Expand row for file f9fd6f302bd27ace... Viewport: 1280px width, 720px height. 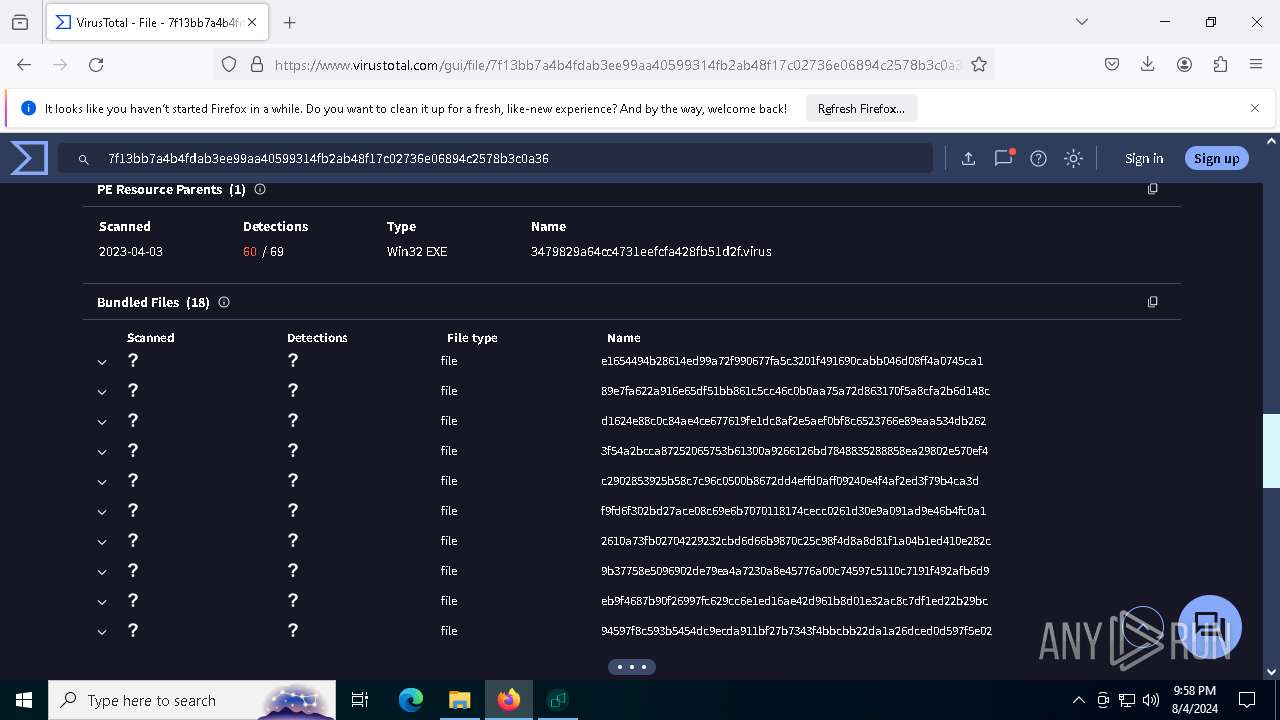tap(102, 512)
